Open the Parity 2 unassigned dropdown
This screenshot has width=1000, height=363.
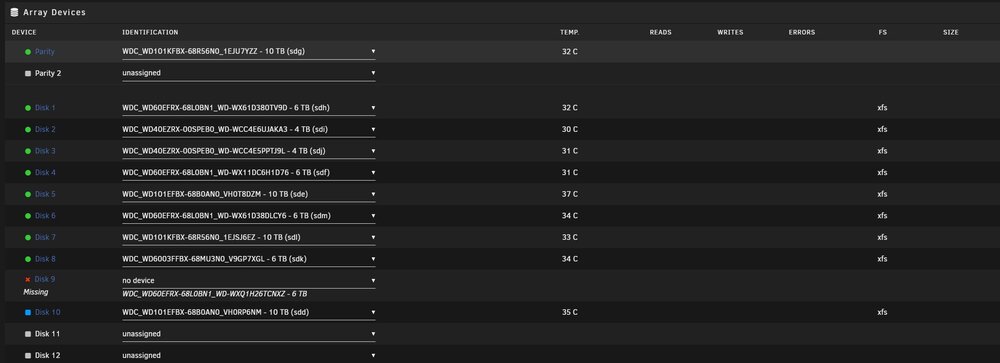pos(249,73)
